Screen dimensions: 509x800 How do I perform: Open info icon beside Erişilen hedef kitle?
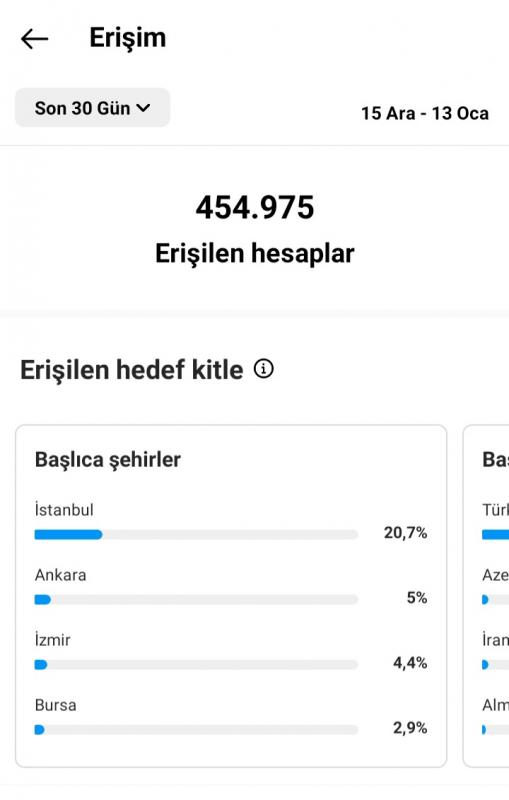coord(264,368)
